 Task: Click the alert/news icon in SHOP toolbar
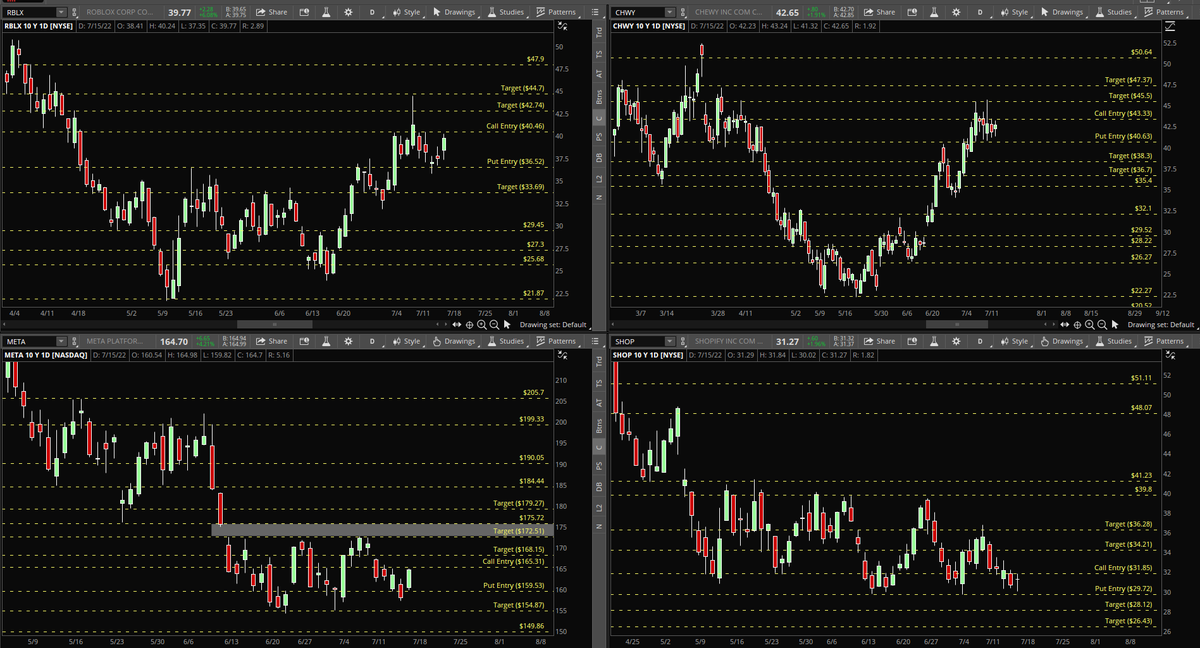911,341
